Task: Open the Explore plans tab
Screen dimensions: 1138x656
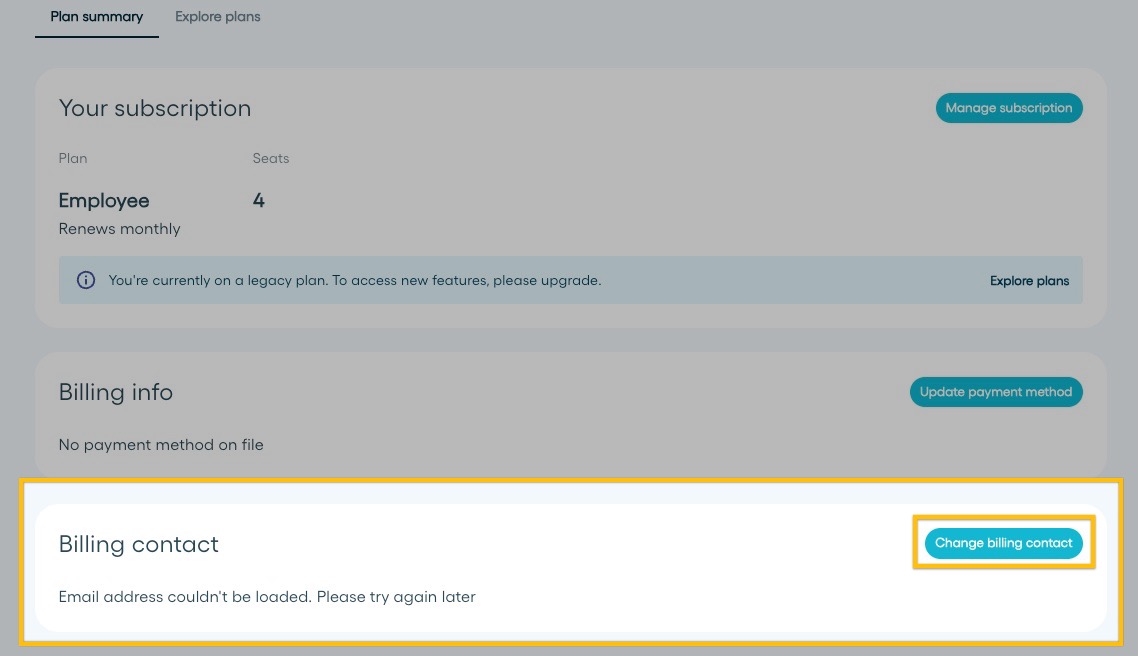Action: coord(218,17)
